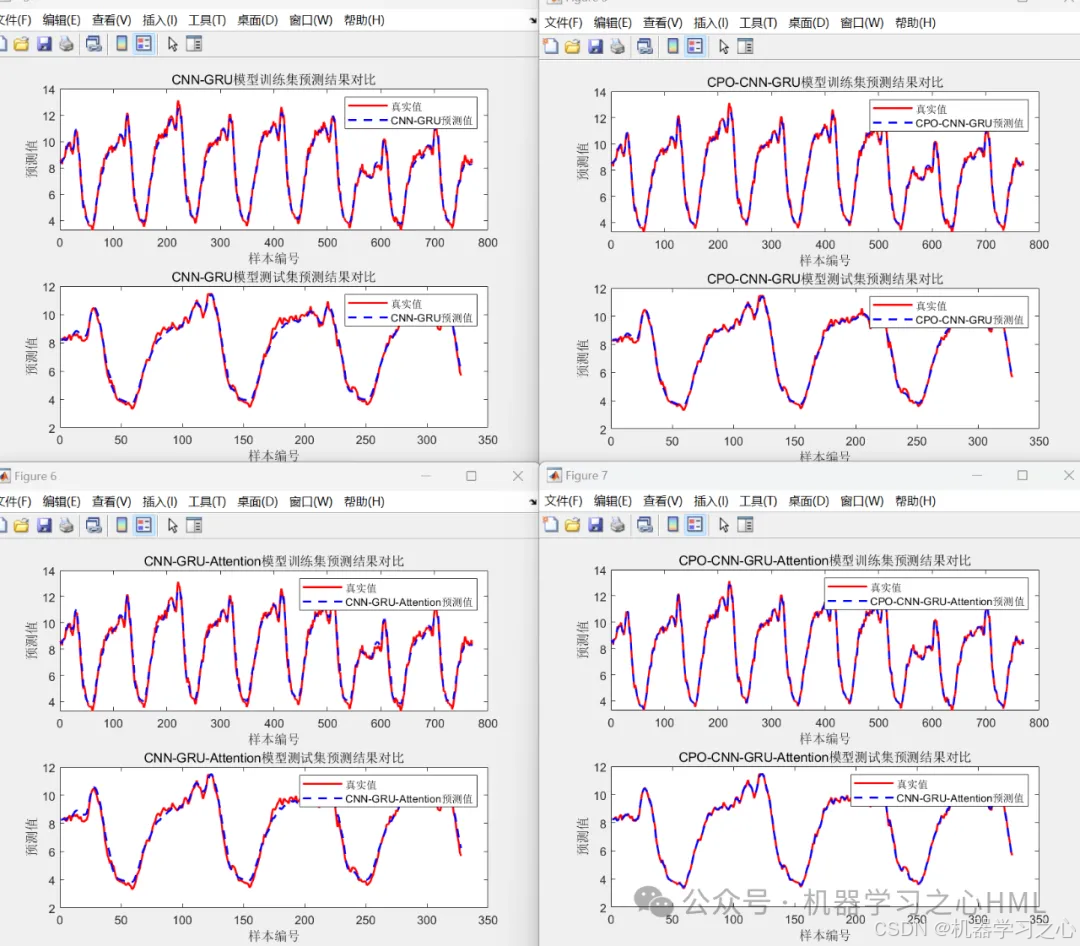Click the open folder icon in the CNN-GRU模型 window
The image size is (1080, 946).
(21, 44)
